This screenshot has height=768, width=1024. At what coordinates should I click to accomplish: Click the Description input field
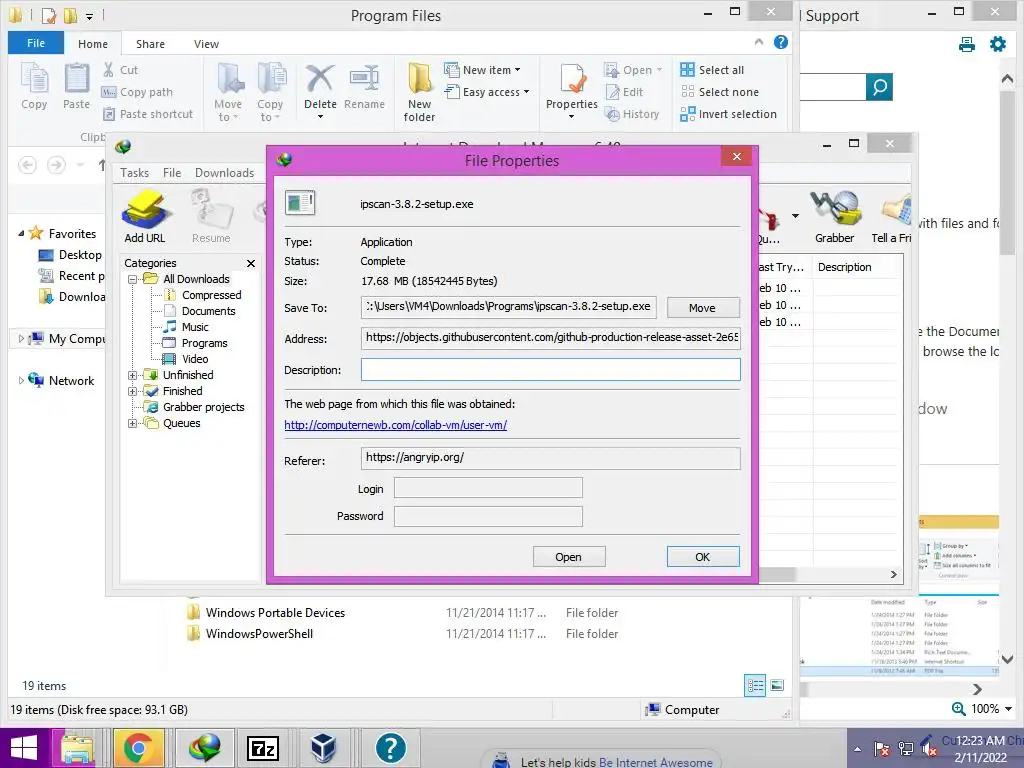coord(551,370)
